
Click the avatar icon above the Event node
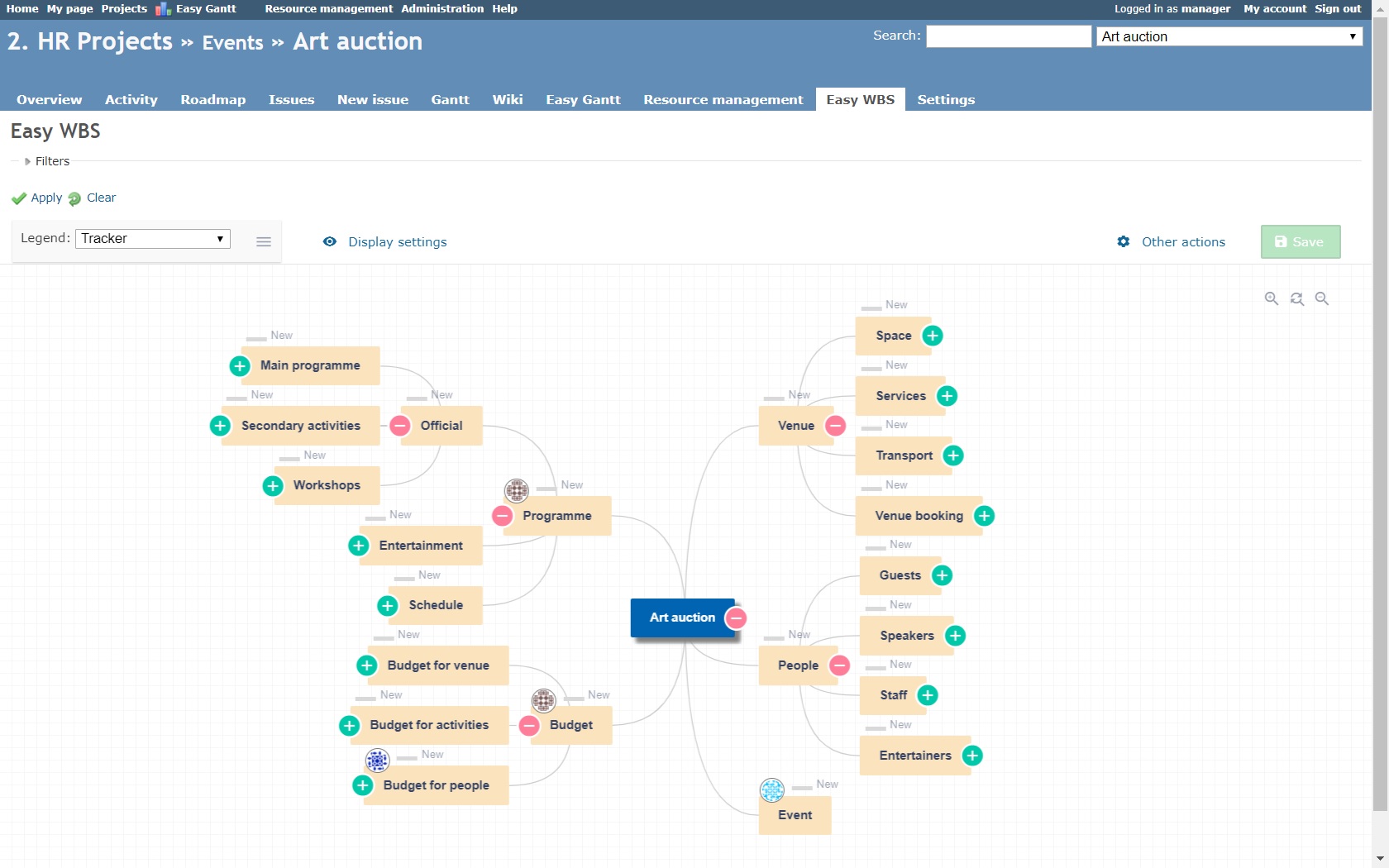click(x=772, y=789)
